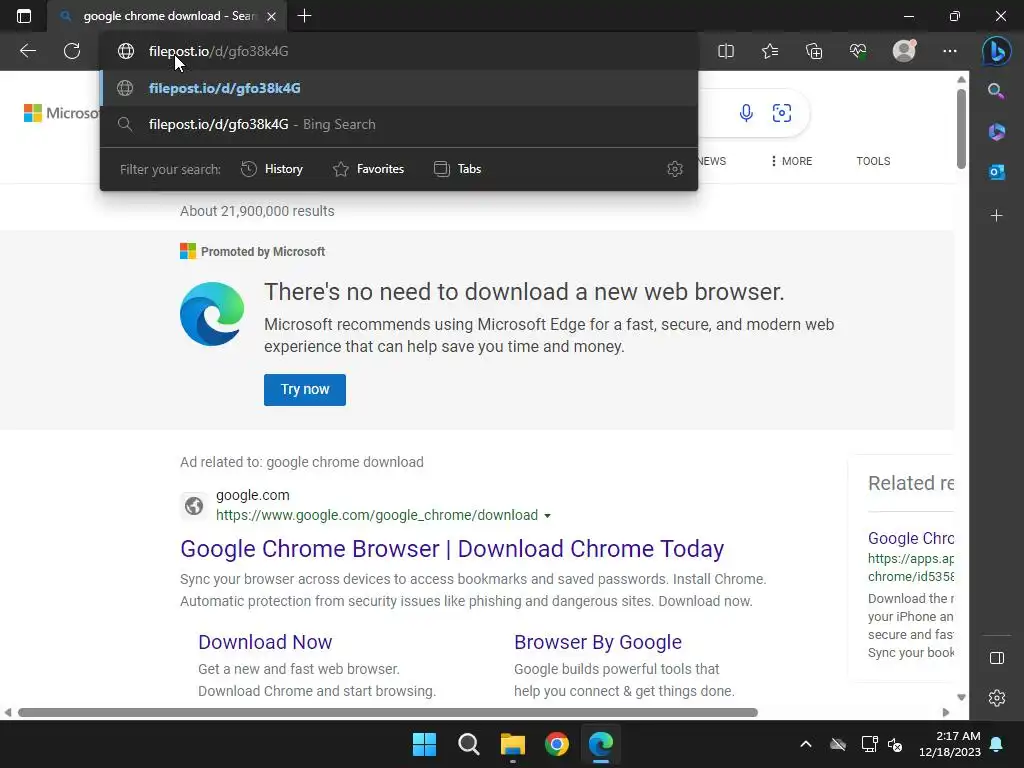Screen dimensions: 1024x768
Task: Toggle the sidebar visibility icon
Action: [997, 658]
